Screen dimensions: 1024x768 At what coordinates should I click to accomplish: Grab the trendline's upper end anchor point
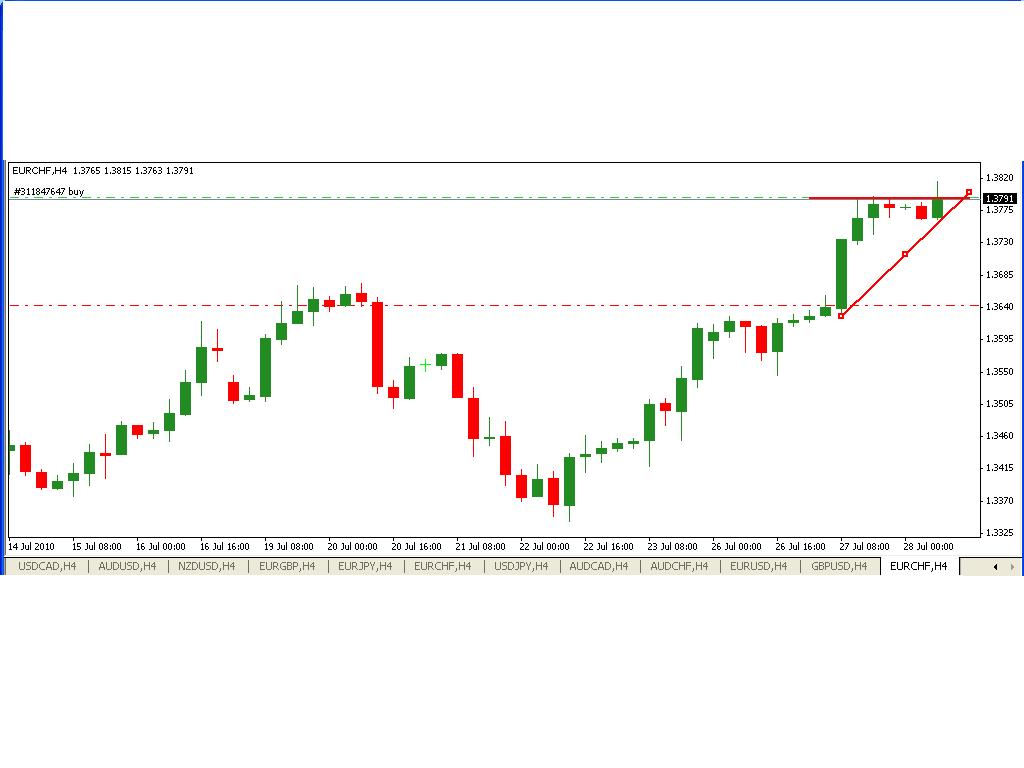coord(968,192)
